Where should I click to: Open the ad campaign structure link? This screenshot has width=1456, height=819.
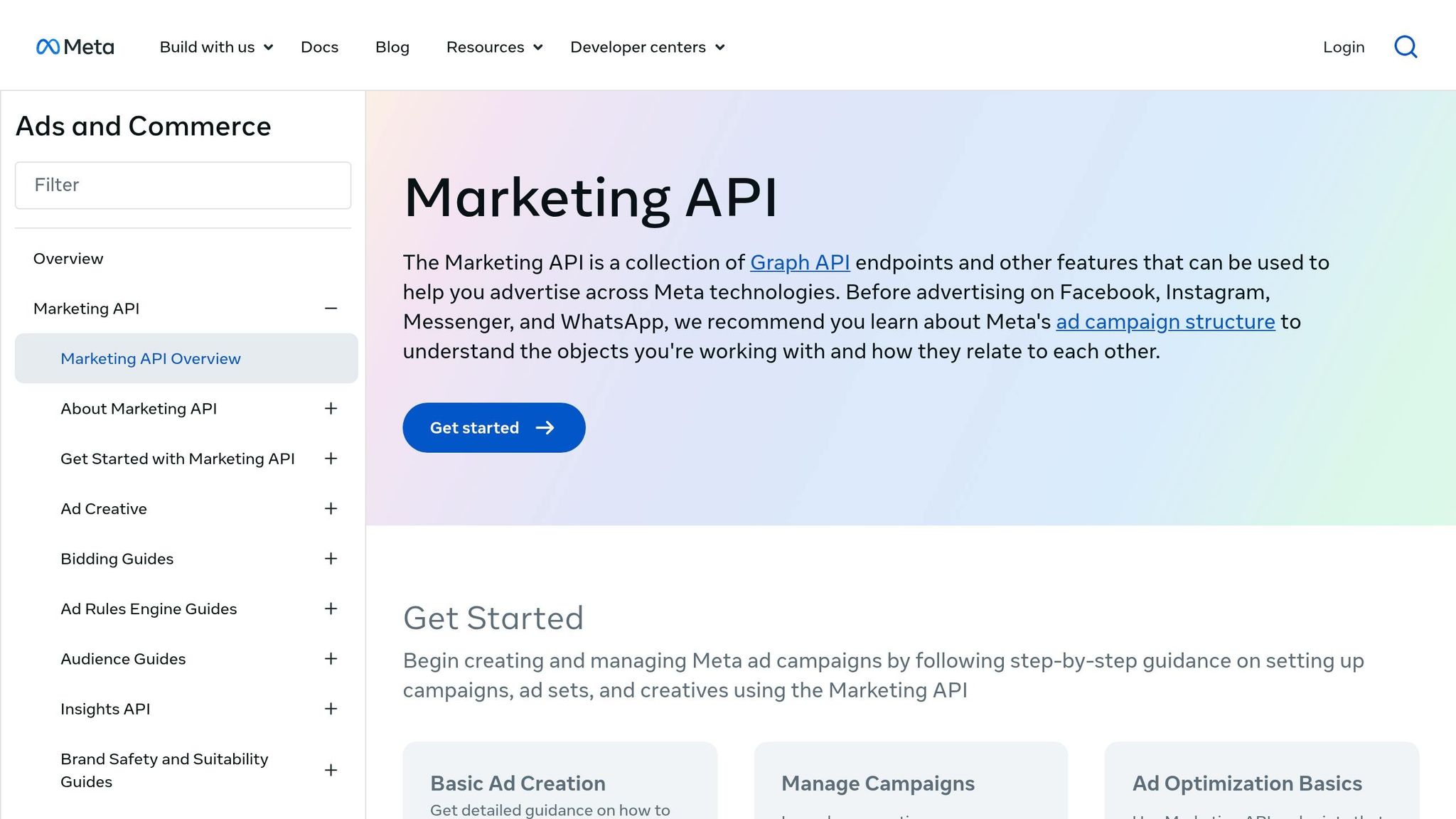pos(1165,321)
